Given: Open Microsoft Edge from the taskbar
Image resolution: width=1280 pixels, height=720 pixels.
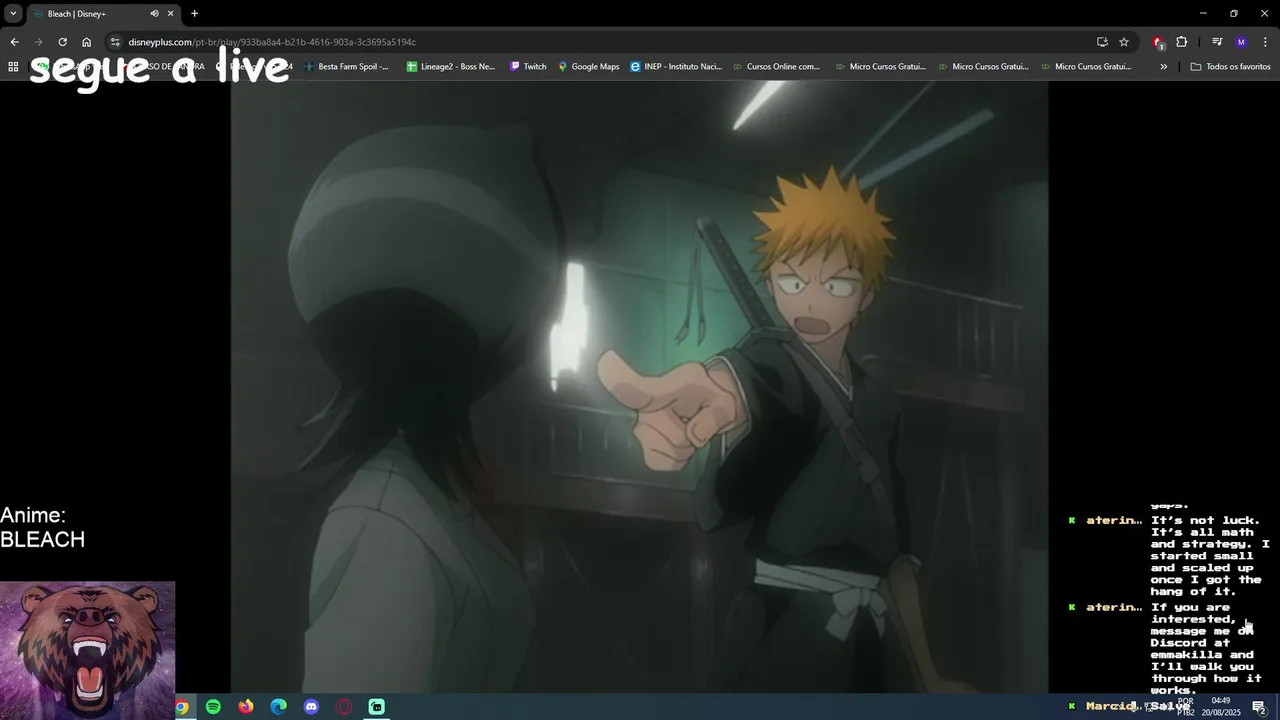Looking at the screenshot, I should 279,707.
